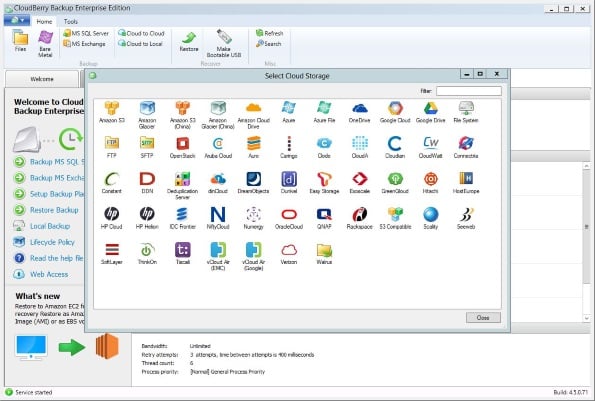The image size is (595, 401).
Task: Pick Google Drive storage
Action: click(x=430, y=112)
